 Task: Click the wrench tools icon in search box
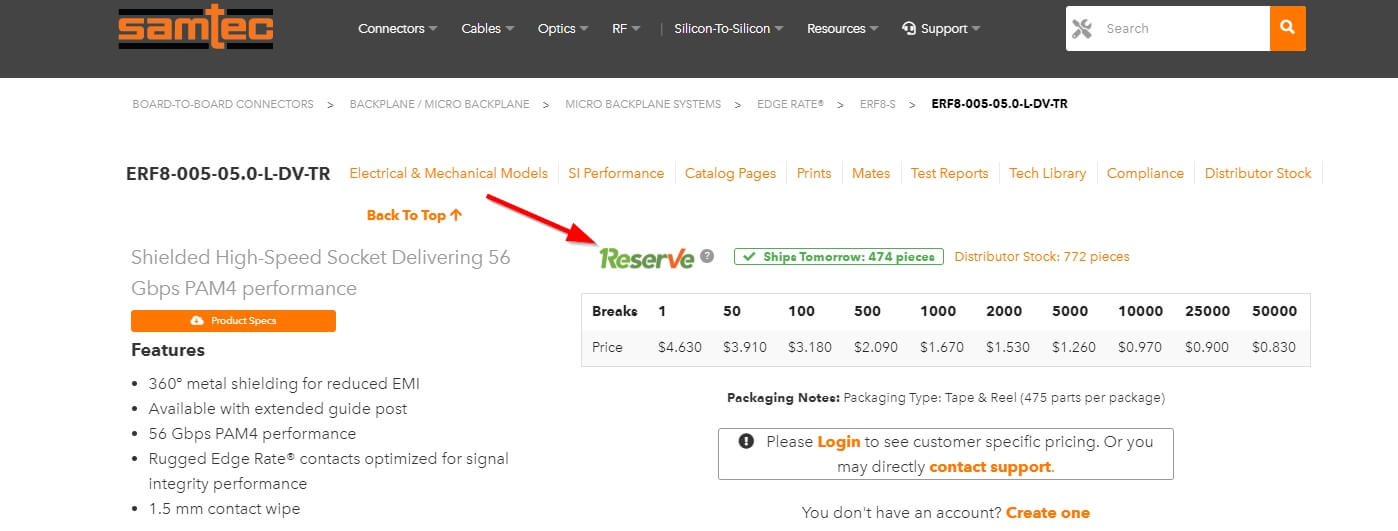[1082, 29]
